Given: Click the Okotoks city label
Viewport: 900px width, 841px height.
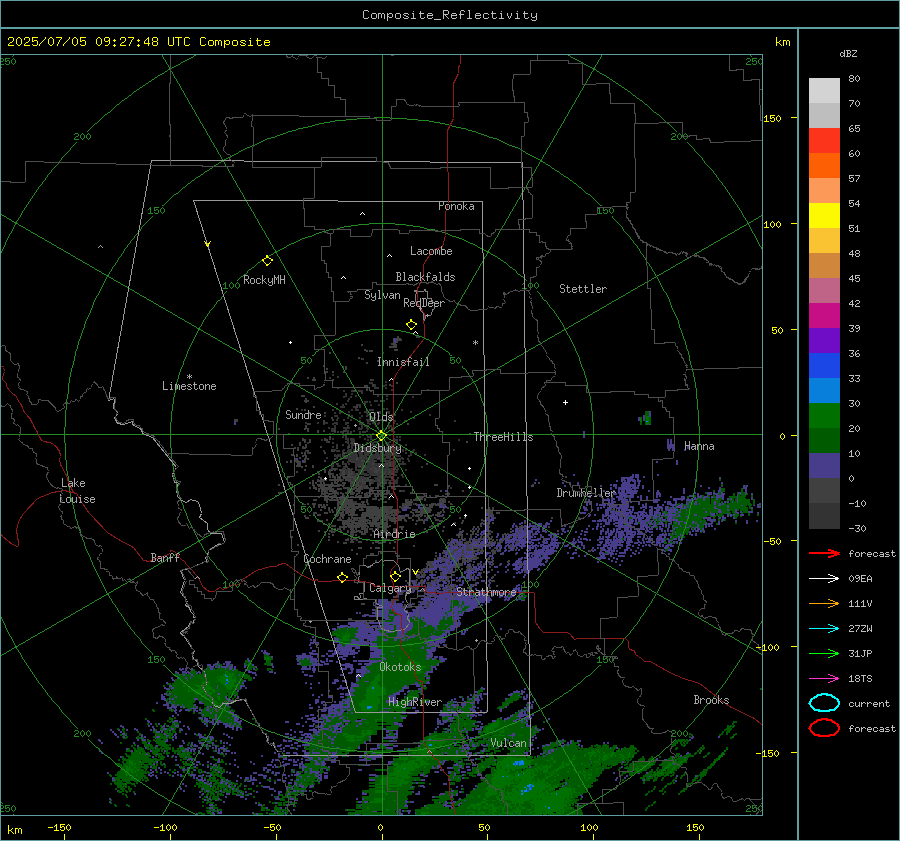Looking at the screenshot, I should tap(400, 667).
